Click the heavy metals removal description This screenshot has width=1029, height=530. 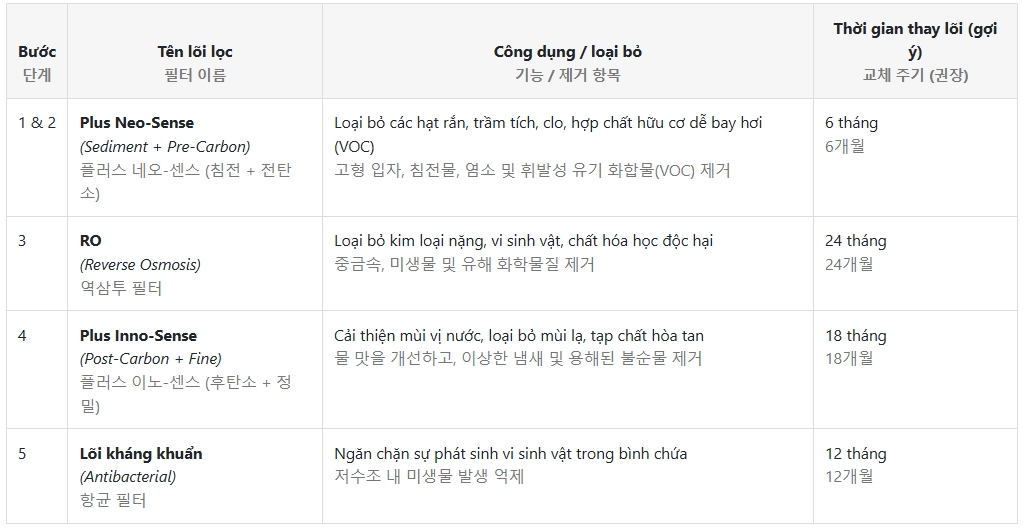523,241
